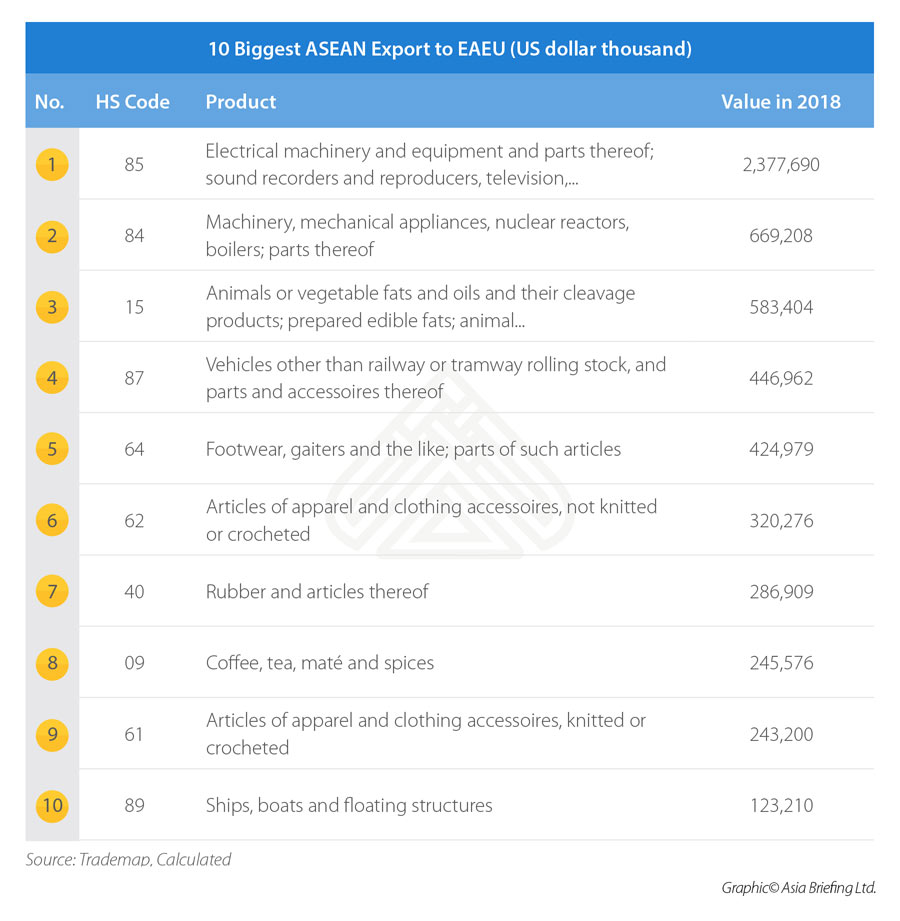Click the yellow number 2 badge

[52, 236]
